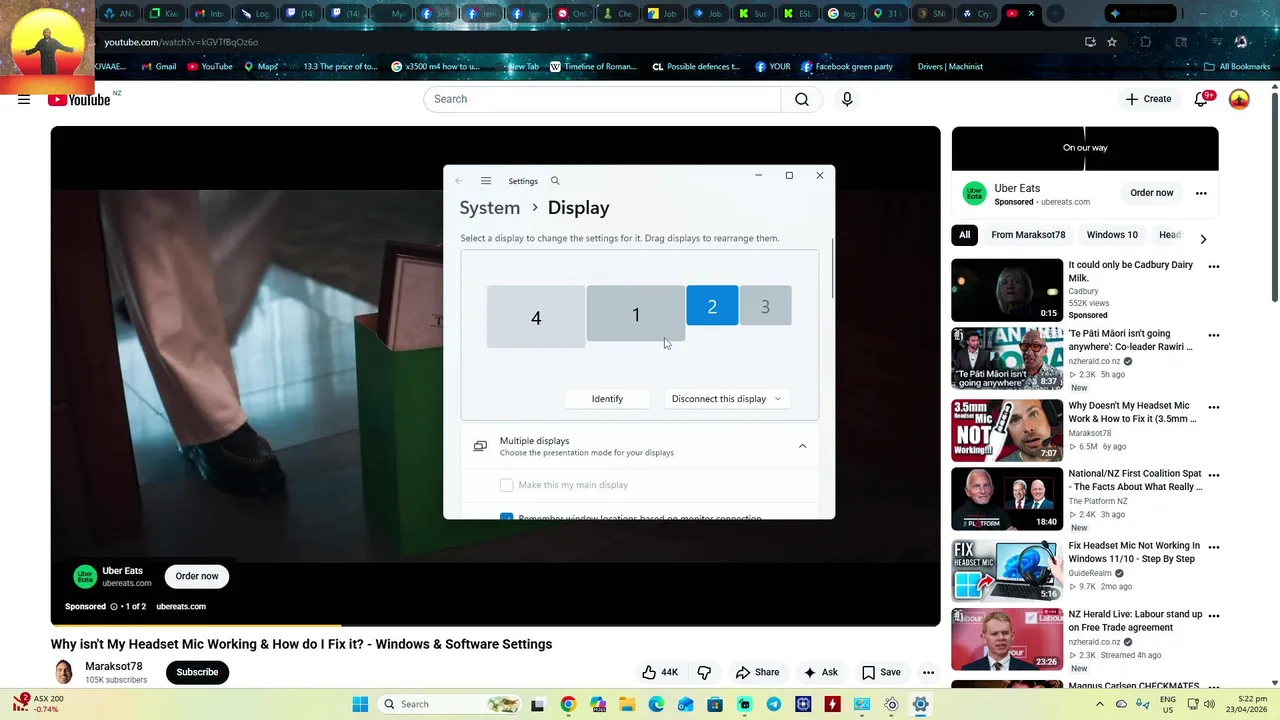Screen dimensions: 1280x720
Task: Switch to the Inbox Gmail browser tab
Action: (210, 14)
